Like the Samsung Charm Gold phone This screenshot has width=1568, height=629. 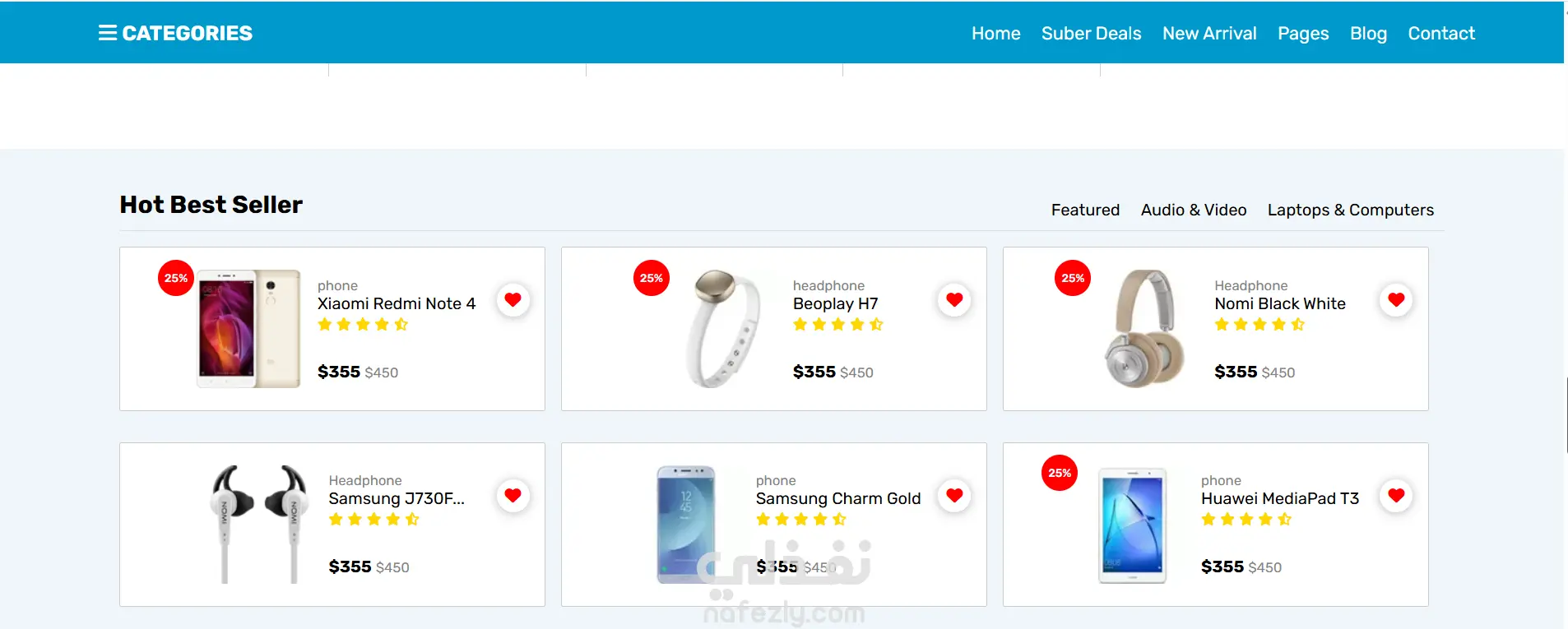point(954,495)
